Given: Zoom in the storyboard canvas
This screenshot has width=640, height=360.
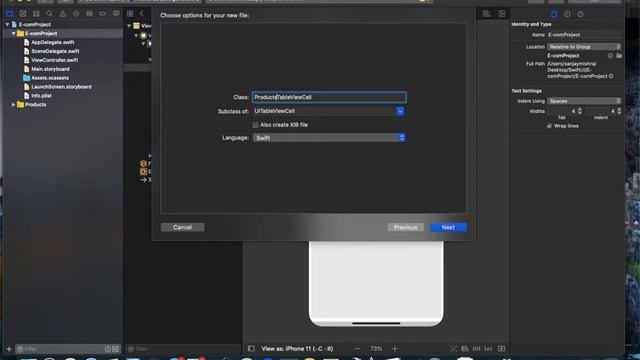Looking at the screenshot, I should (395, 349).
